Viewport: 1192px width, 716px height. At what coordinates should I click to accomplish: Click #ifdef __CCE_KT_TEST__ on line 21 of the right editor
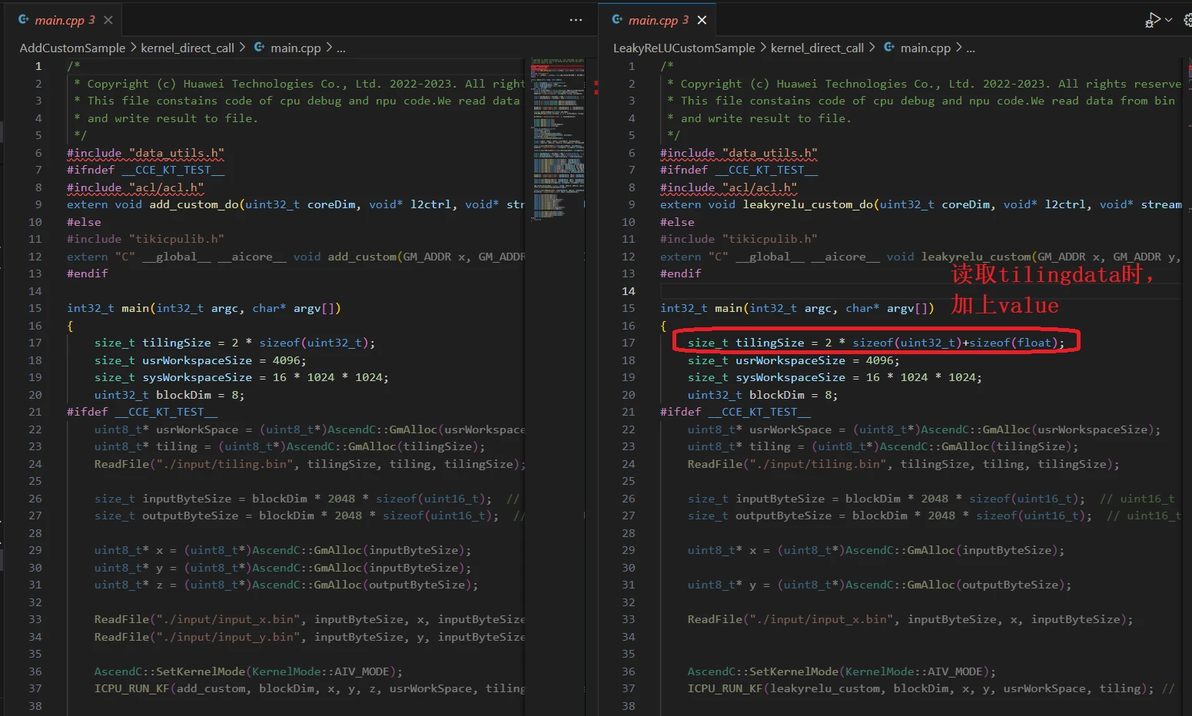coord(735,412)
